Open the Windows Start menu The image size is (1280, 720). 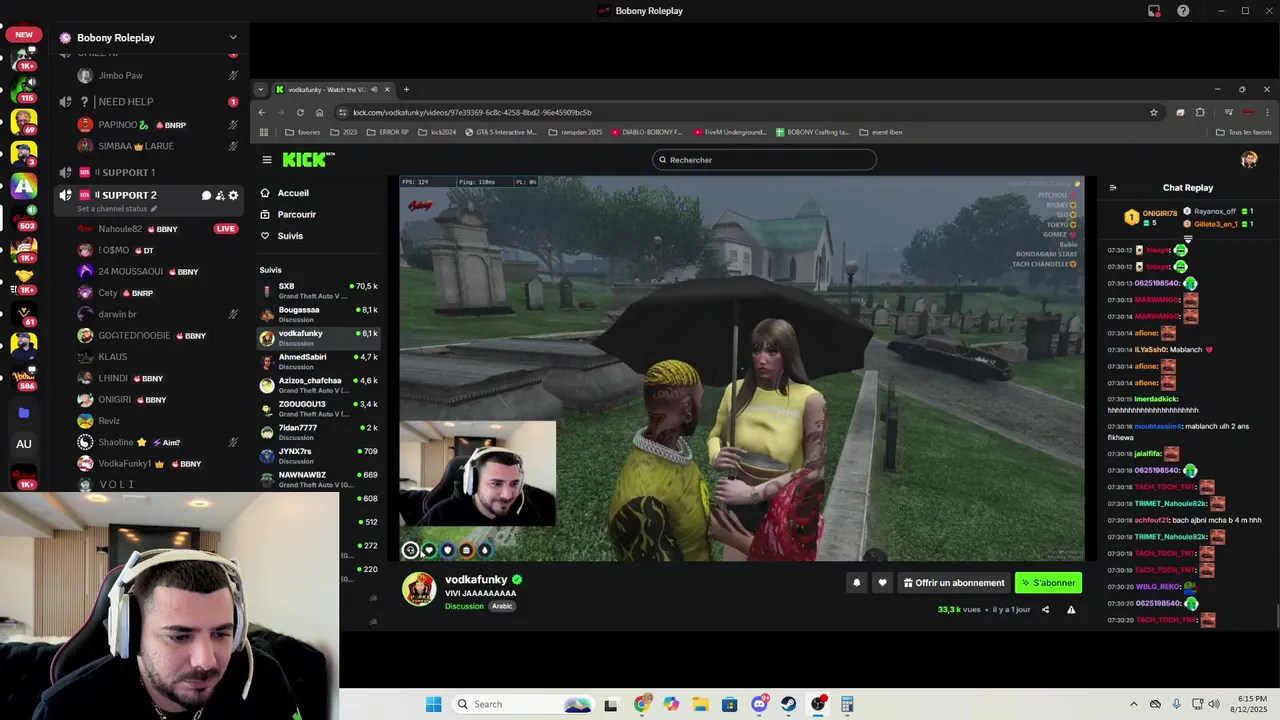pyautogui.click(x=433, y=704)
